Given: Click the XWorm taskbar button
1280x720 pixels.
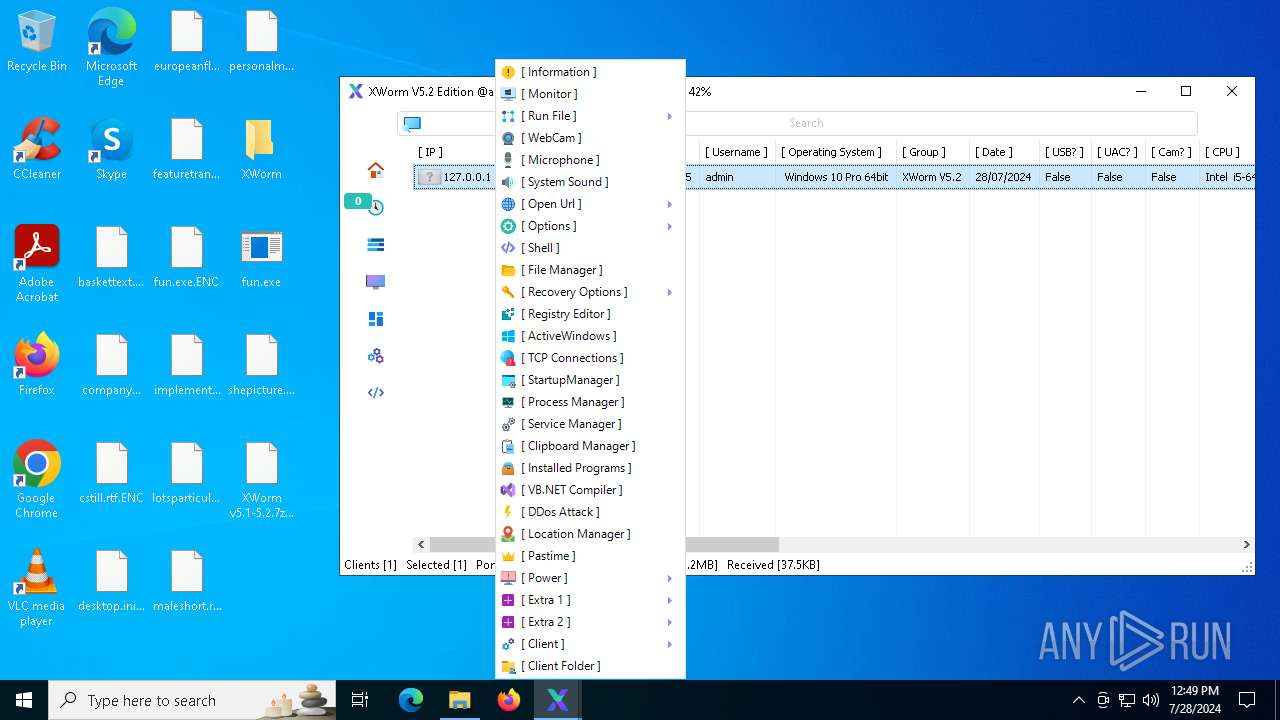Looking at the screenshot, I should pos(558,700).
